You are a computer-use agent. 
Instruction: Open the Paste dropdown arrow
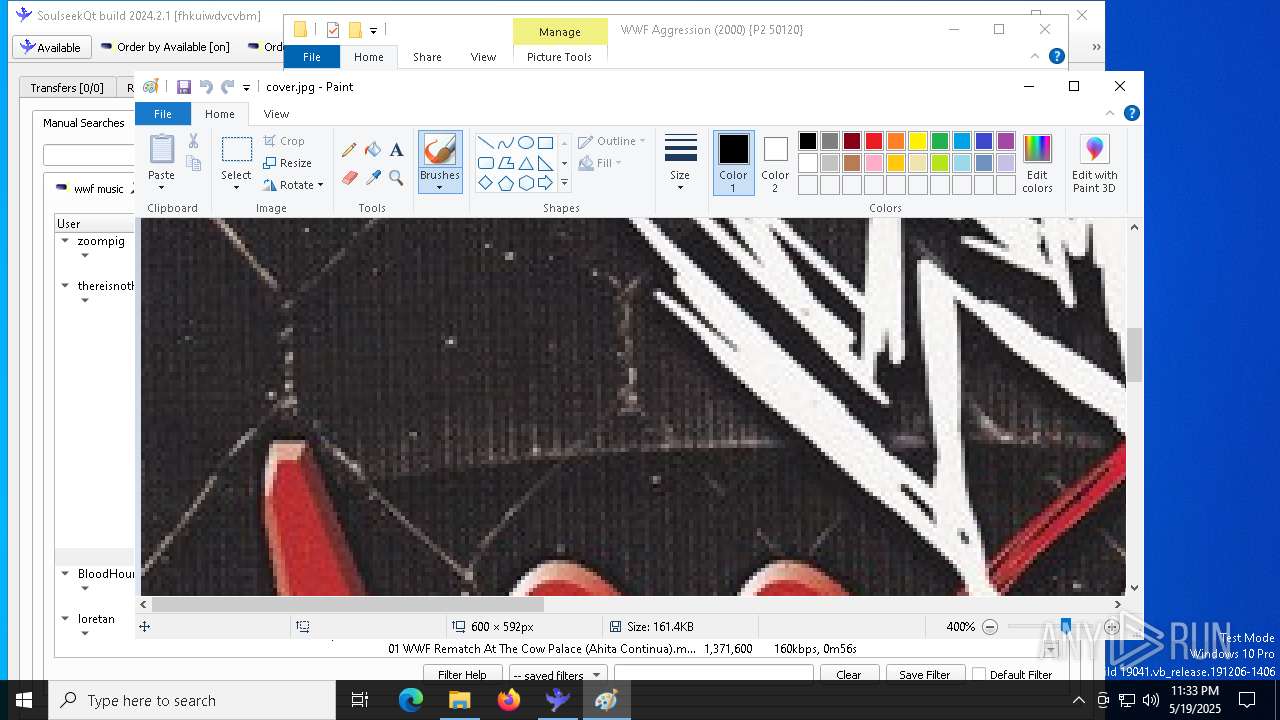162,187
